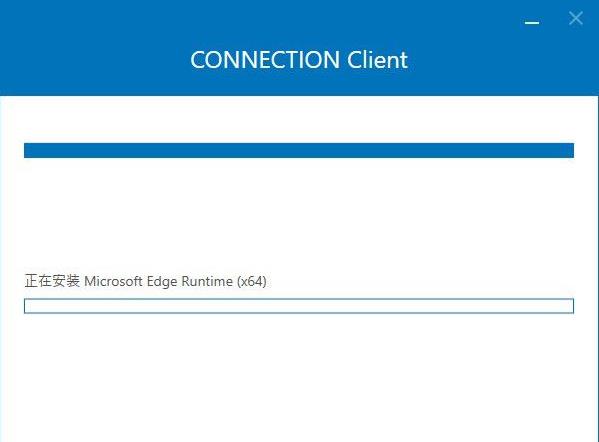Viewport: 599px width, 442px height.
Task: Click white space above the overall progress bar
Action: coord(299,119)
